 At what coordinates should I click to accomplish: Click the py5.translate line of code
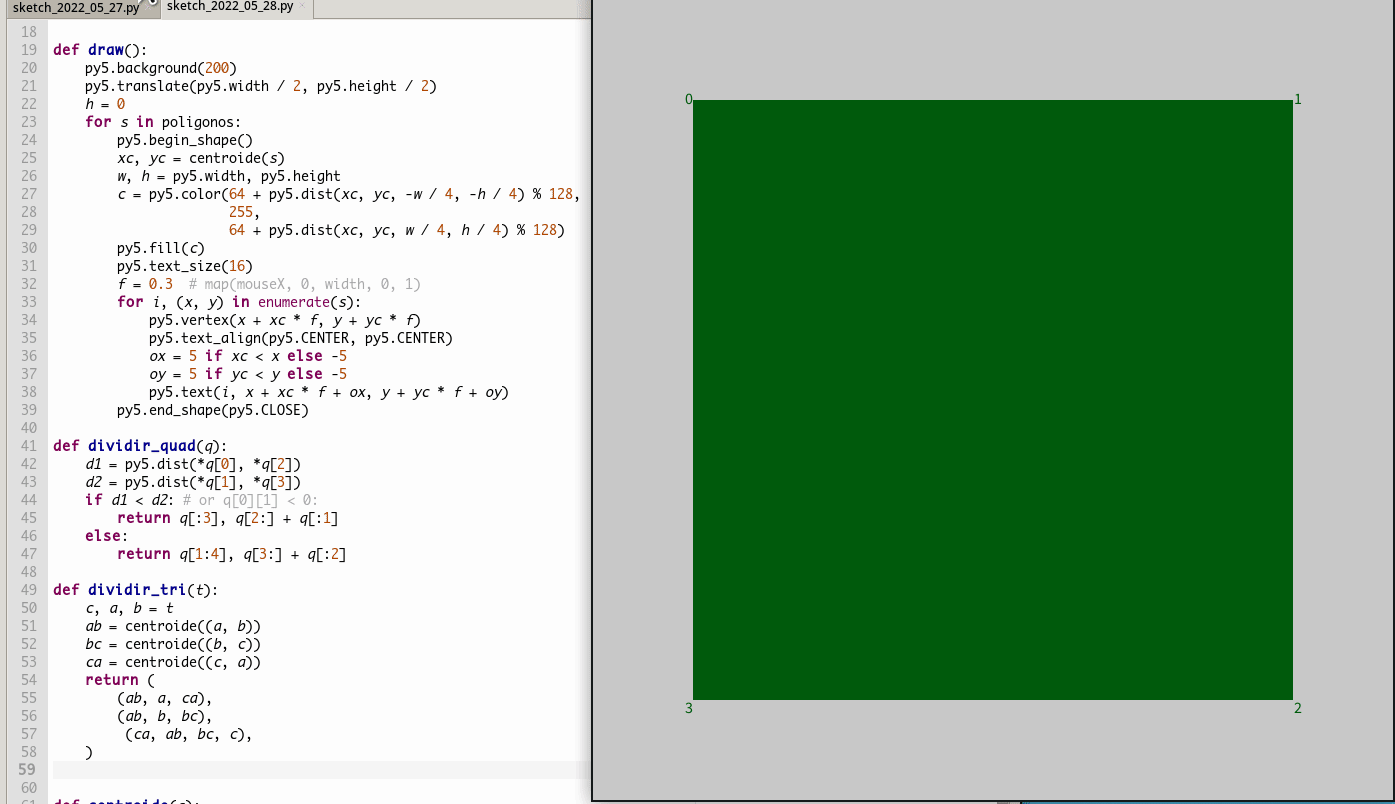(x=261, y=86)
